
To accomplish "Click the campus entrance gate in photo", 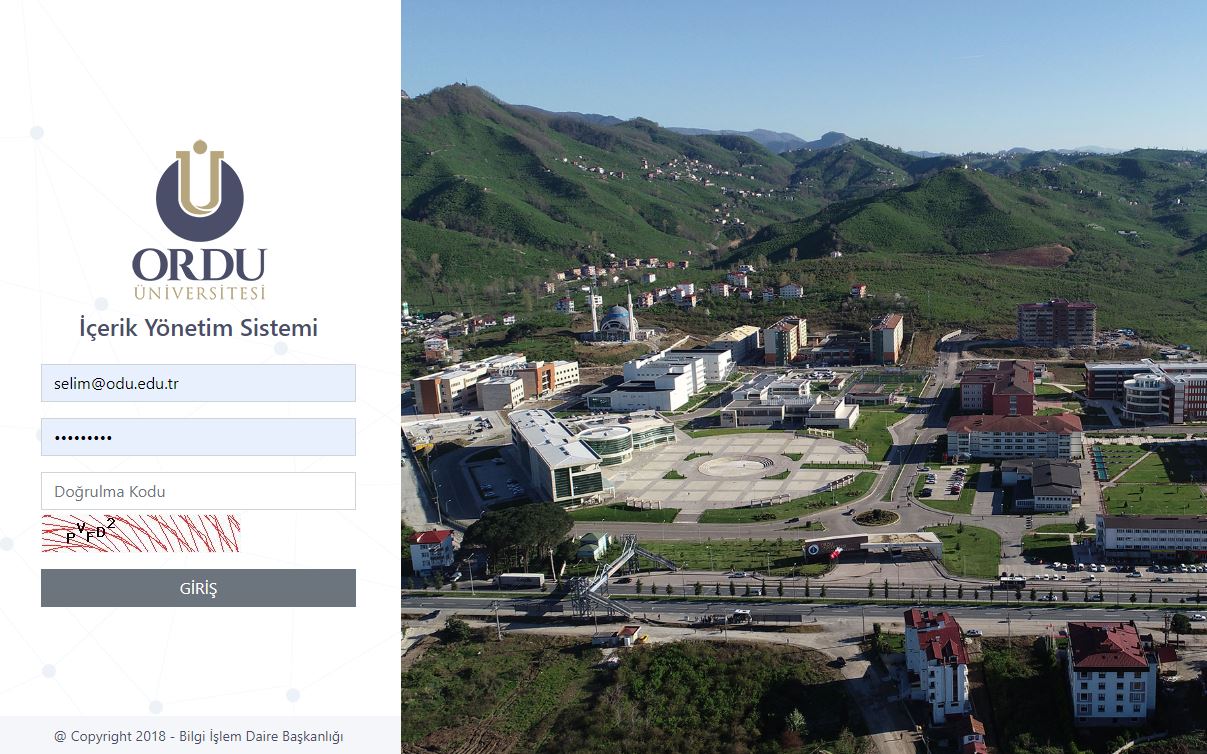I will click(x=873, y=546).
